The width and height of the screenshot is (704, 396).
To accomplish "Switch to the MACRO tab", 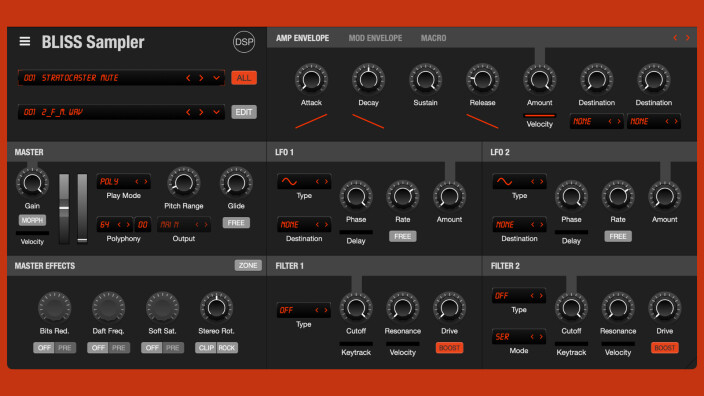I will coord(433,38).
